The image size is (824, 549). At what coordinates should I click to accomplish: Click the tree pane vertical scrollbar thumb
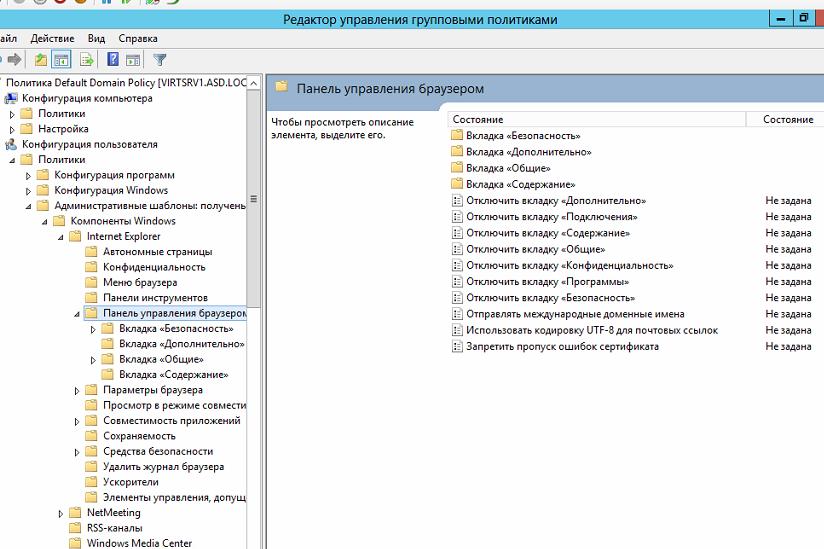tap(253, 199)
